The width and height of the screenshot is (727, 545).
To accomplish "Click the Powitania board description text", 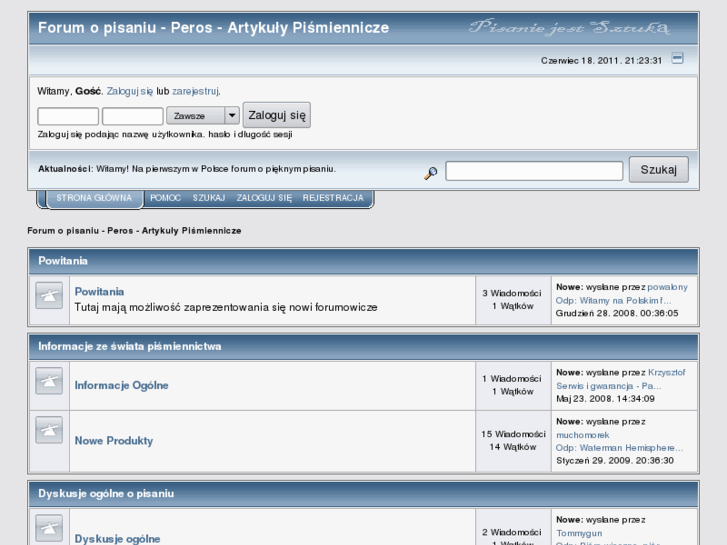I will coord(226,308).
